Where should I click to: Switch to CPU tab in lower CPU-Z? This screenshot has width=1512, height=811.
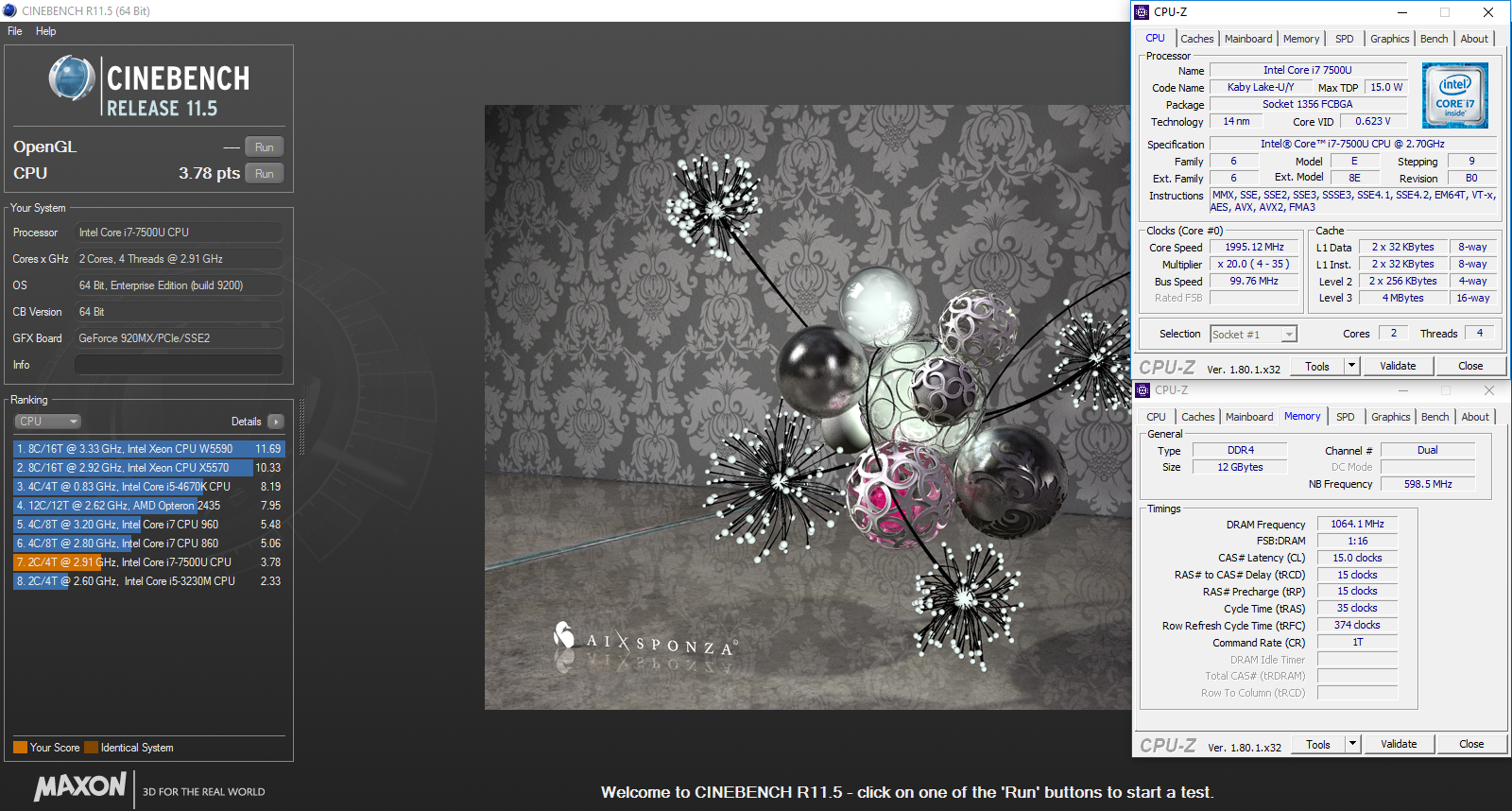point(1157,417)
